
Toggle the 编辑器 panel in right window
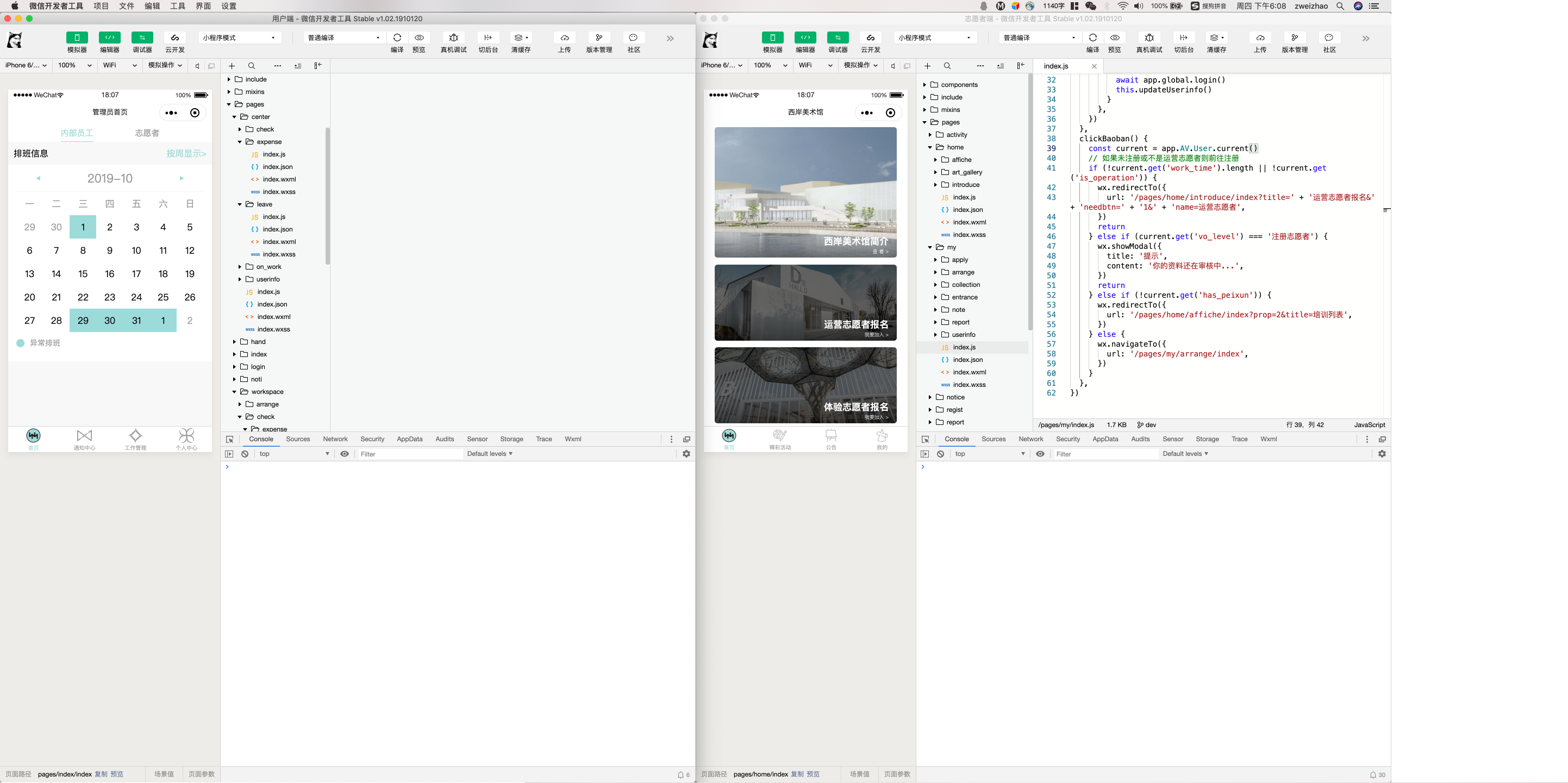(x=805, y=37)
